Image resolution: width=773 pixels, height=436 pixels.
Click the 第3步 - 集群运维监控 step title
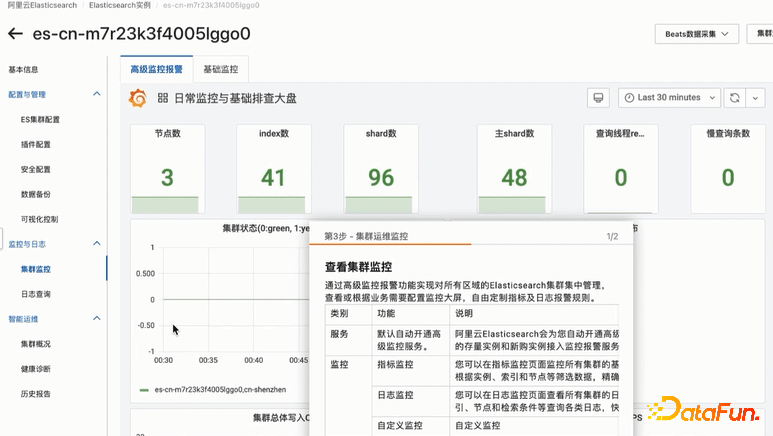pos(366,236)
